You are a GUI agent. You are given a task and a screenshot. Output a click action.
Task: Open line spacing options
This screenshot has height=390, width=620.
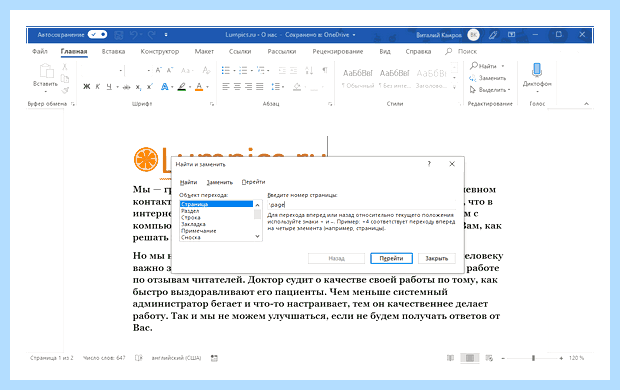pyautogui.click(x=276, y=87)
